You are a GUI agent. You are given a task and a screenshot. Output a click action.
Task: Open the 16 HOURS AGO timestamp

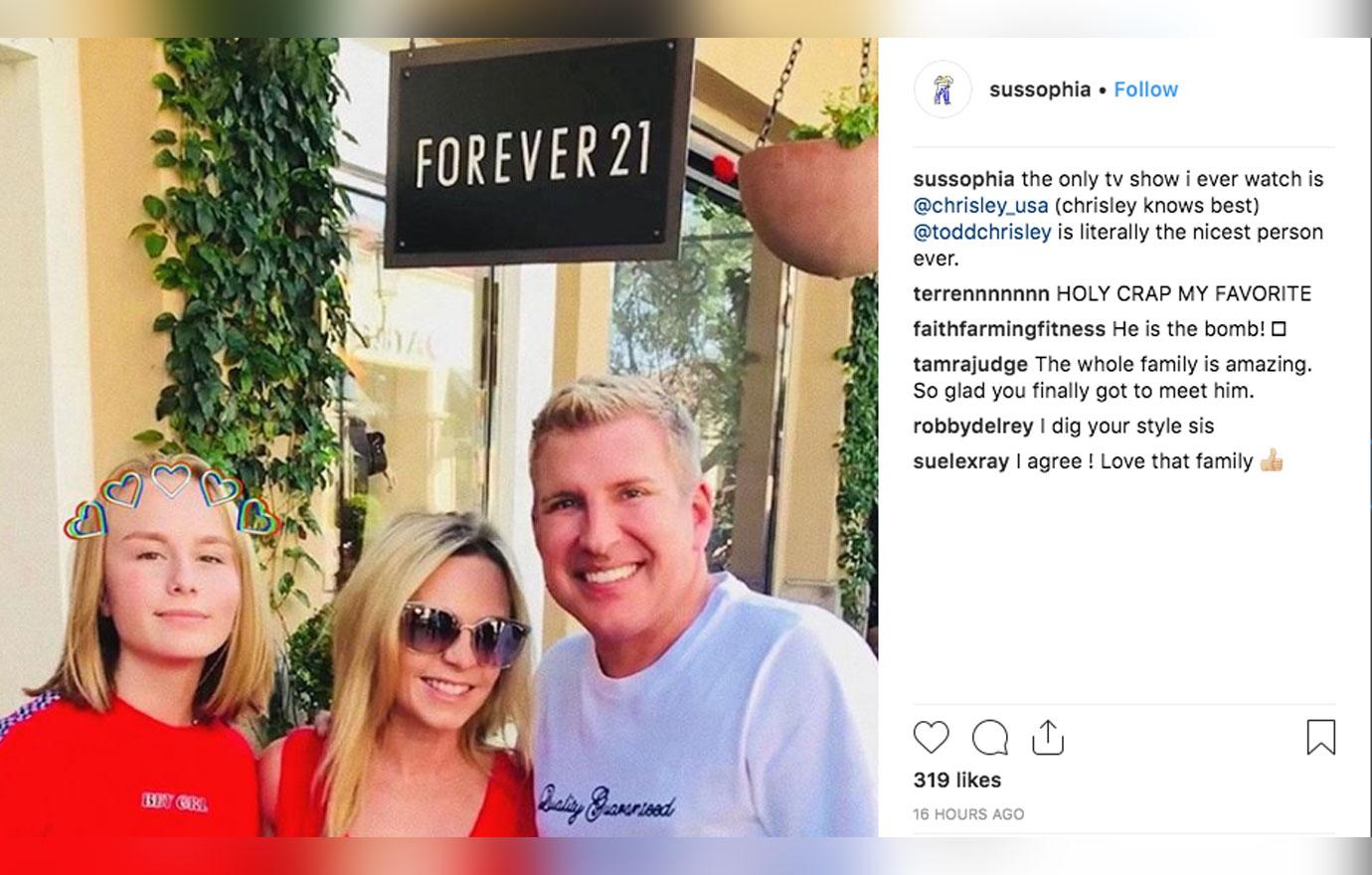(968, 814)
